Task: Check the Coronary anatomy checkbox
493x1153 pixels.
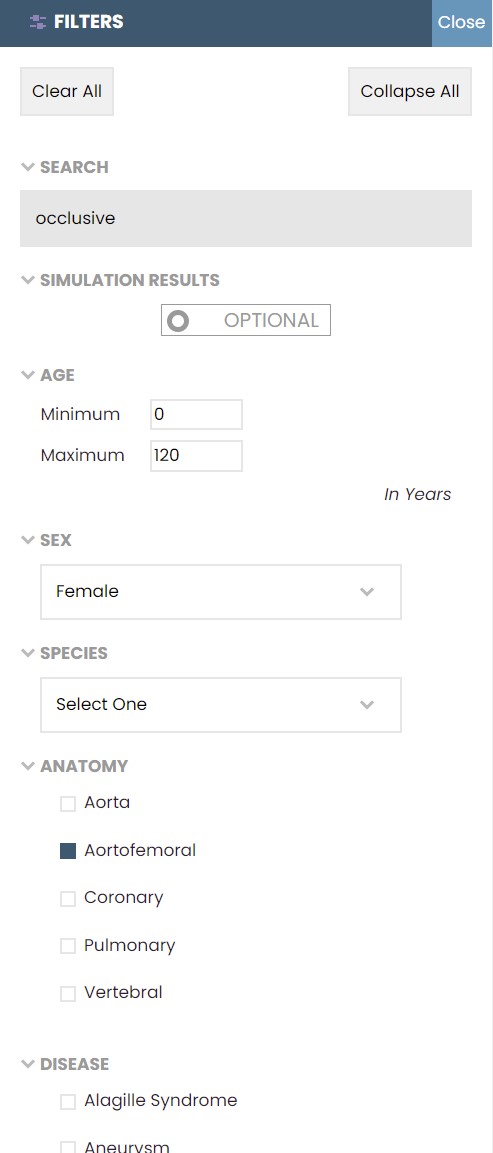Action: pos(68,899)
